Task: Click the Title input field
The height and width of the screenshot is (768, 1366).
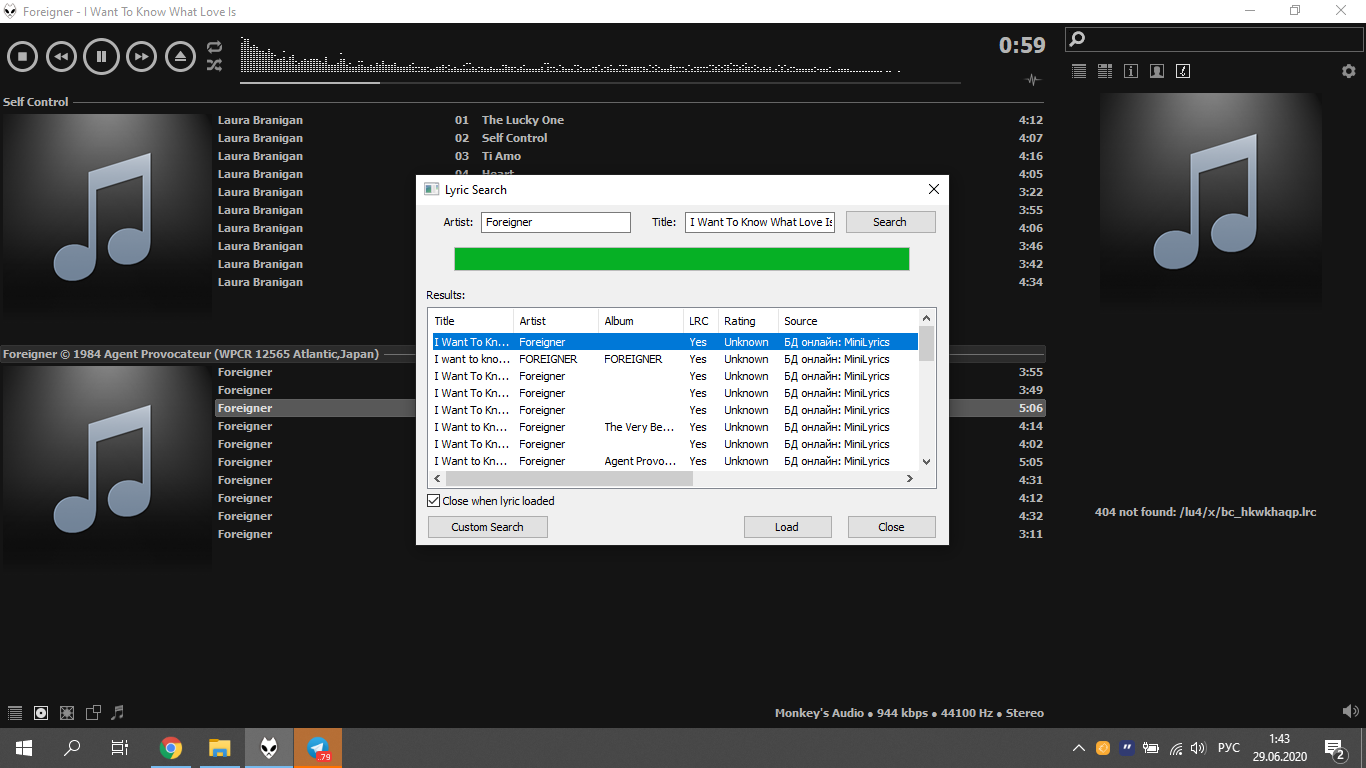Action: pyautogui.click(x=760, y=222)
